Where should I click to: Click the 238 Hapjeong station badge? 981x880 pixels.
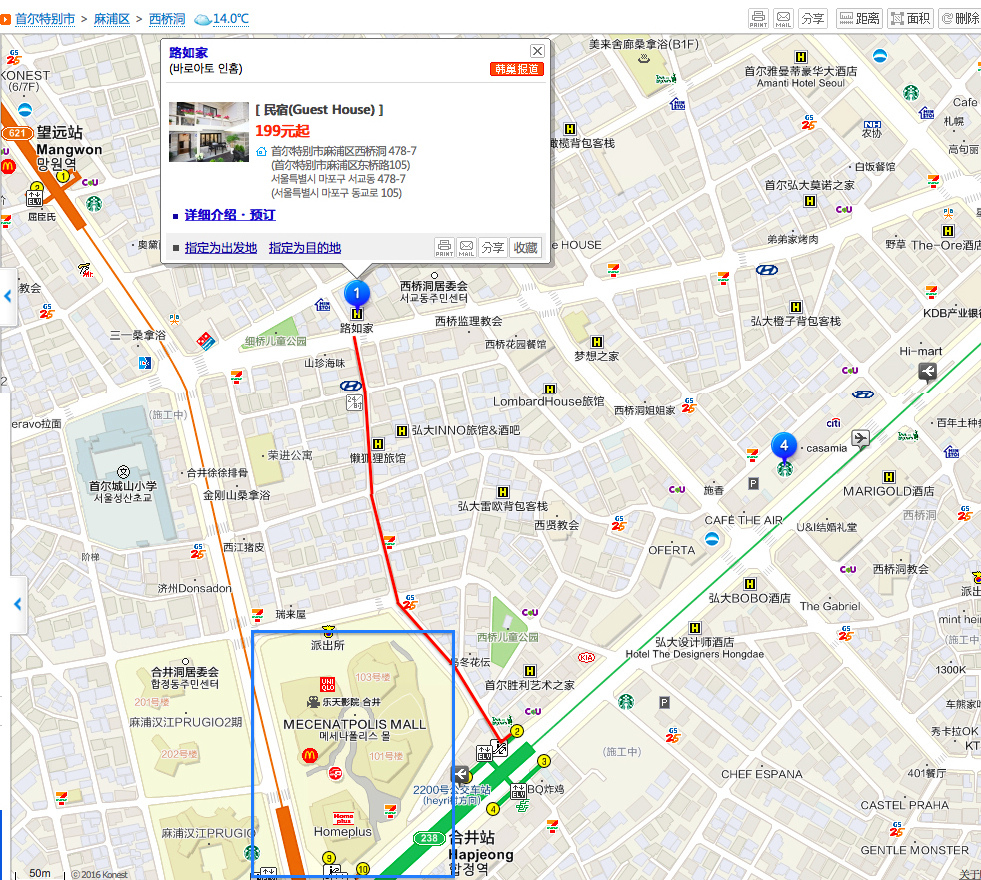[429, 838]
